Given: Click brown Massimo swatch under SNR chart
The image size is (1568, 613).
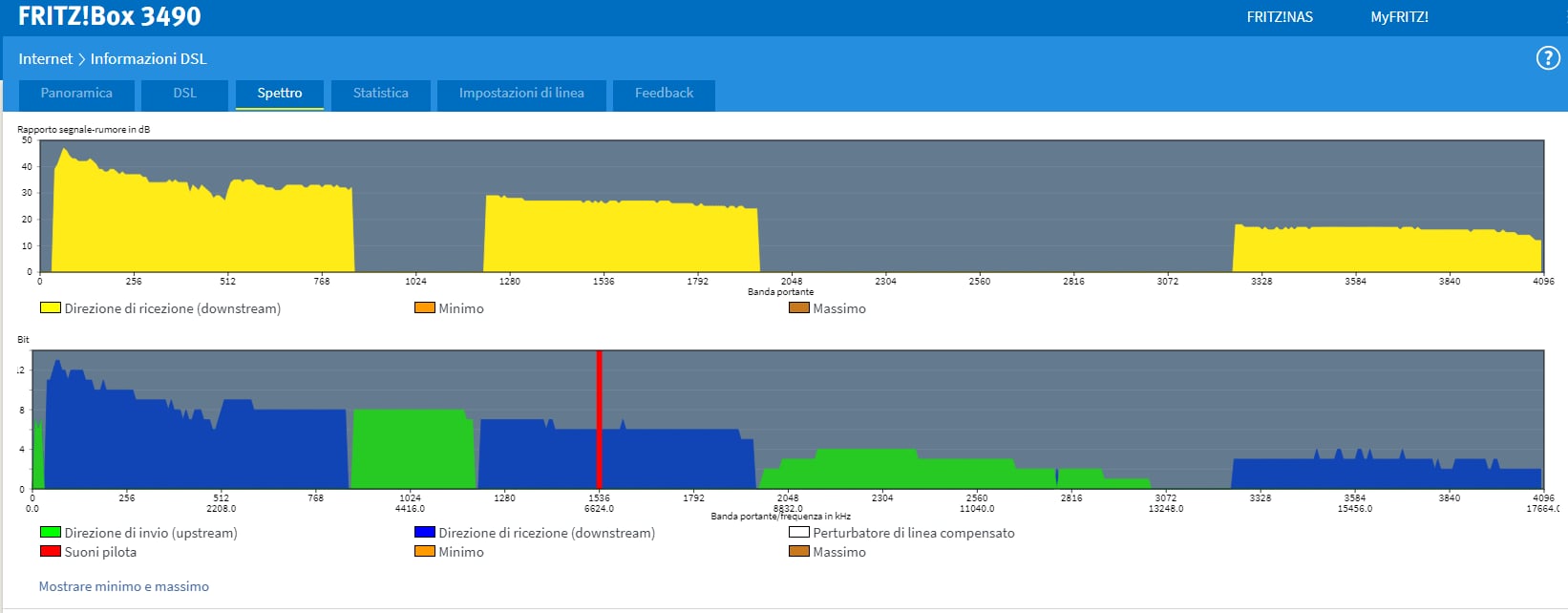Looking at the screenshot, I should [798, 308].
